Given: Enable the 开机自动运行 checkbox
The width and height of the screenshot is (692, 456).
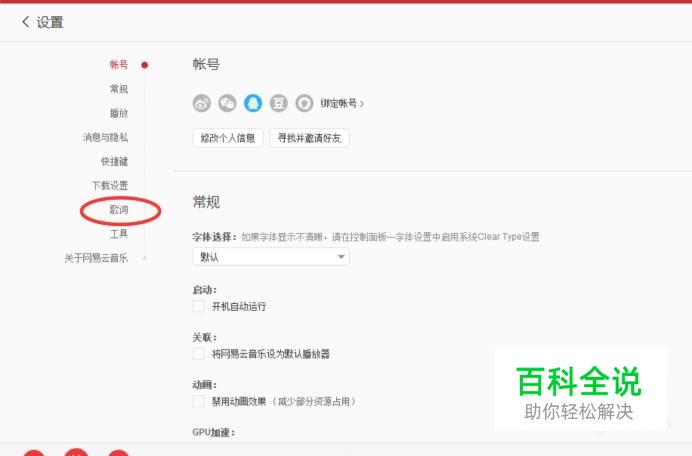Looking at the screenshot, I should coord(199,306).
